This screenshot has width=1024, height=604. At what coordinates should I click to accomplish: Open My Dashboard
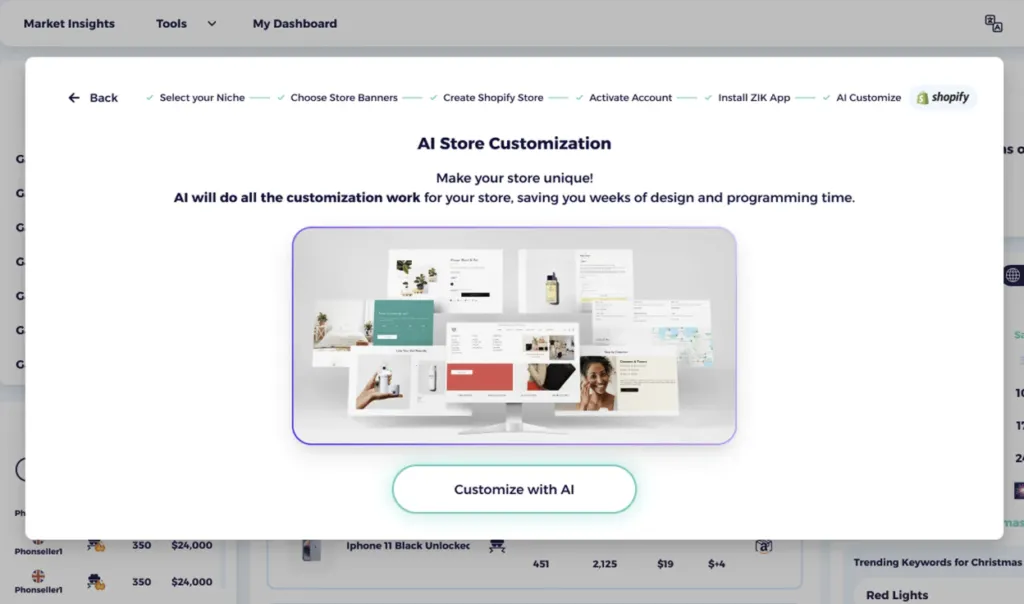(x=294, y=23)
